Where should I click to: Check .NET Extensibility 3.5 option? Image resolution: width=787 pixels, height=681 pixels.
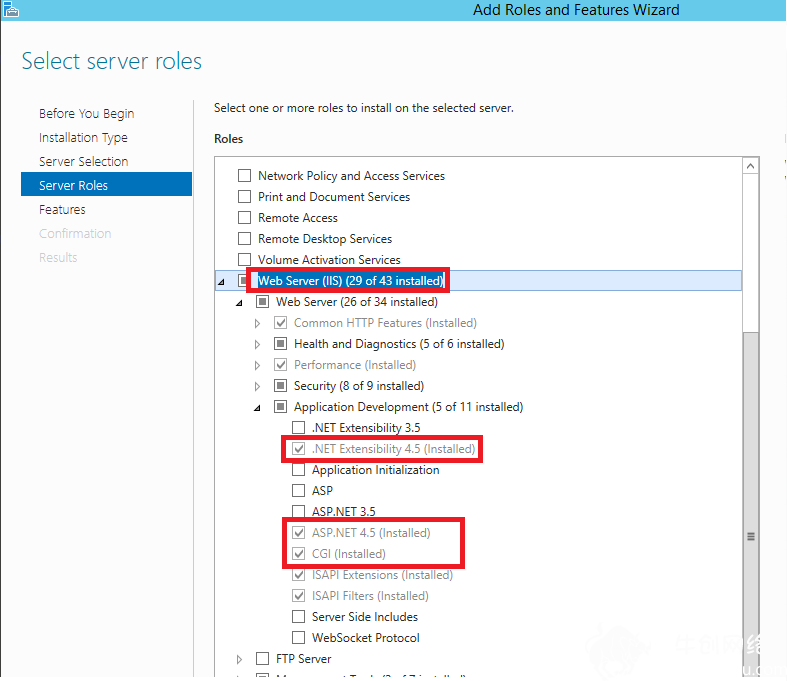click(299, 428)
